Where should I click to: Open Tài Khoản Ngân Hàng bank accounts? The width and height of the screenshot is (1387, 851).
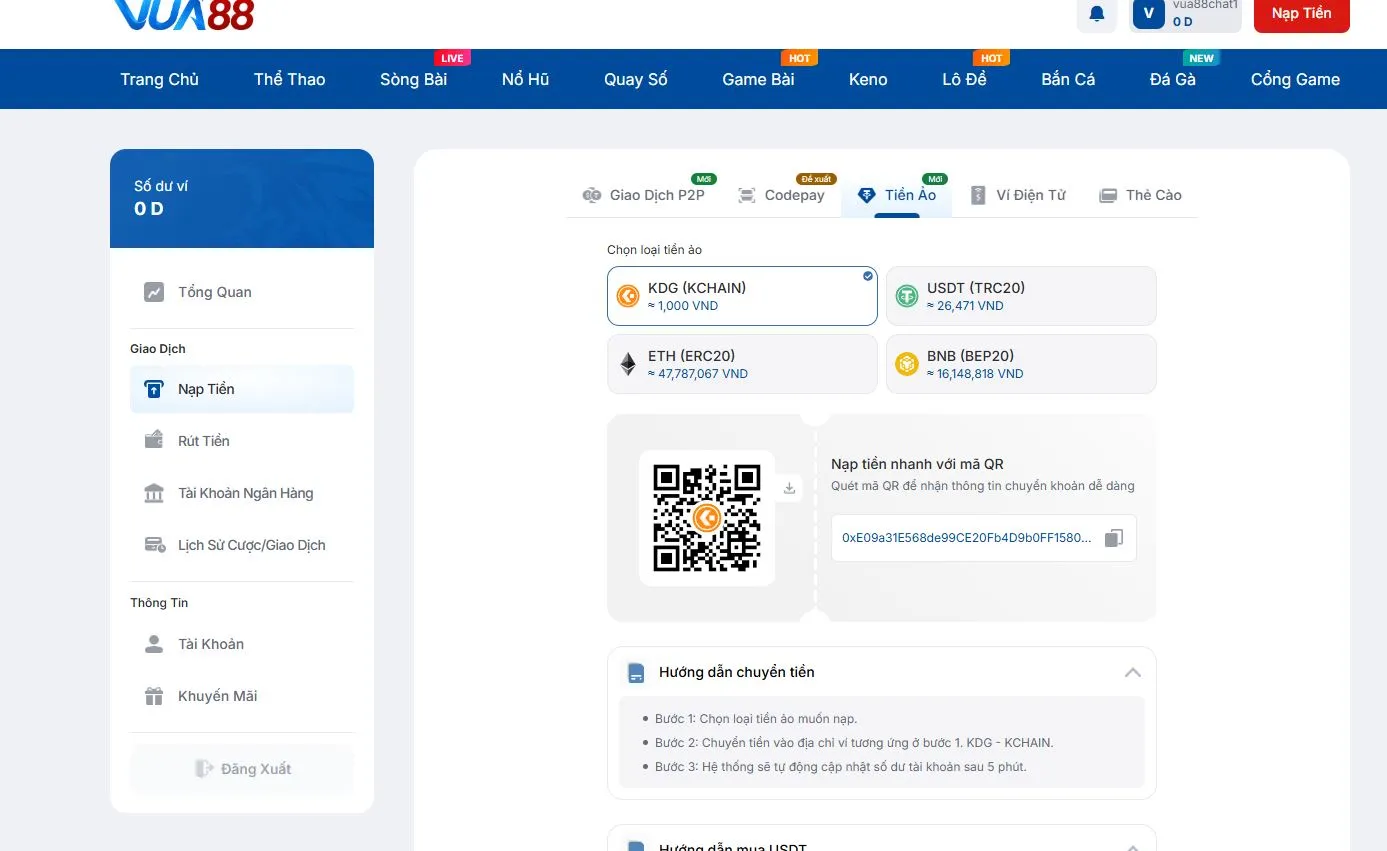pyautogui.click(x=245, y=493)
